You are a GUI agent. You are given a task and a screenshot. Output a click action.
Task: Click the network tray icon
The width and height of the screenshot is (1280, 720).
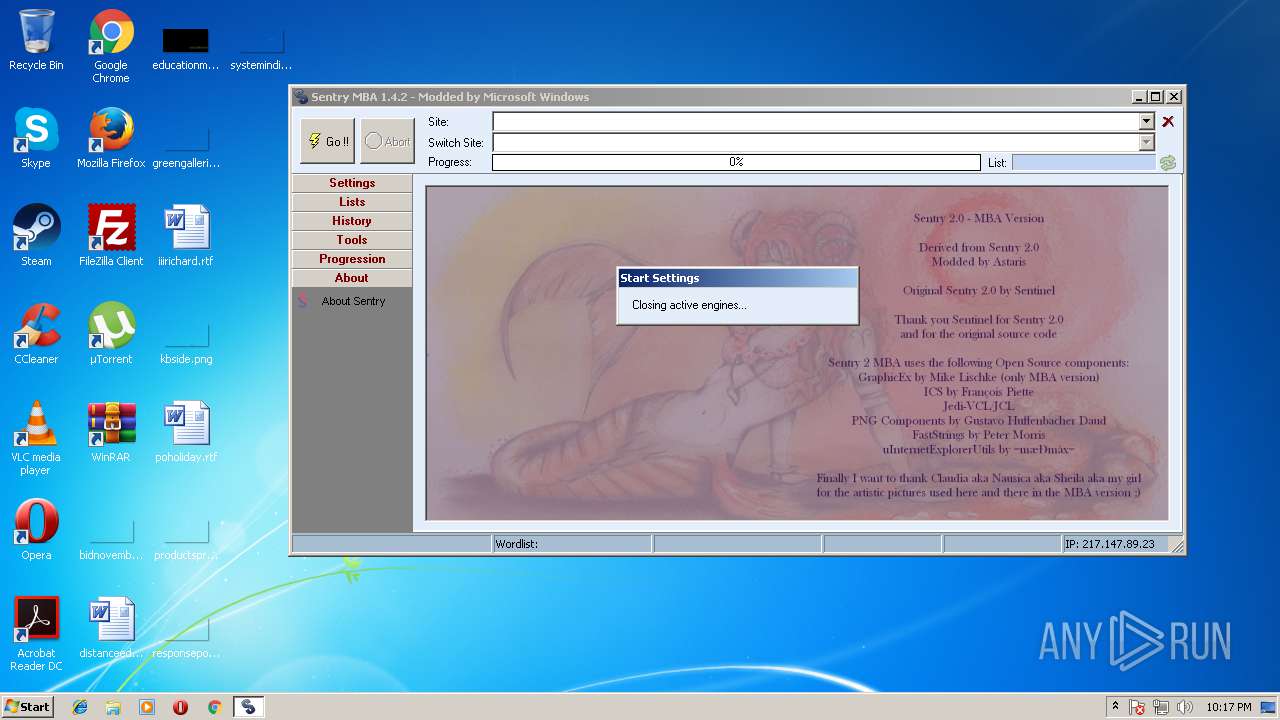1161,707
